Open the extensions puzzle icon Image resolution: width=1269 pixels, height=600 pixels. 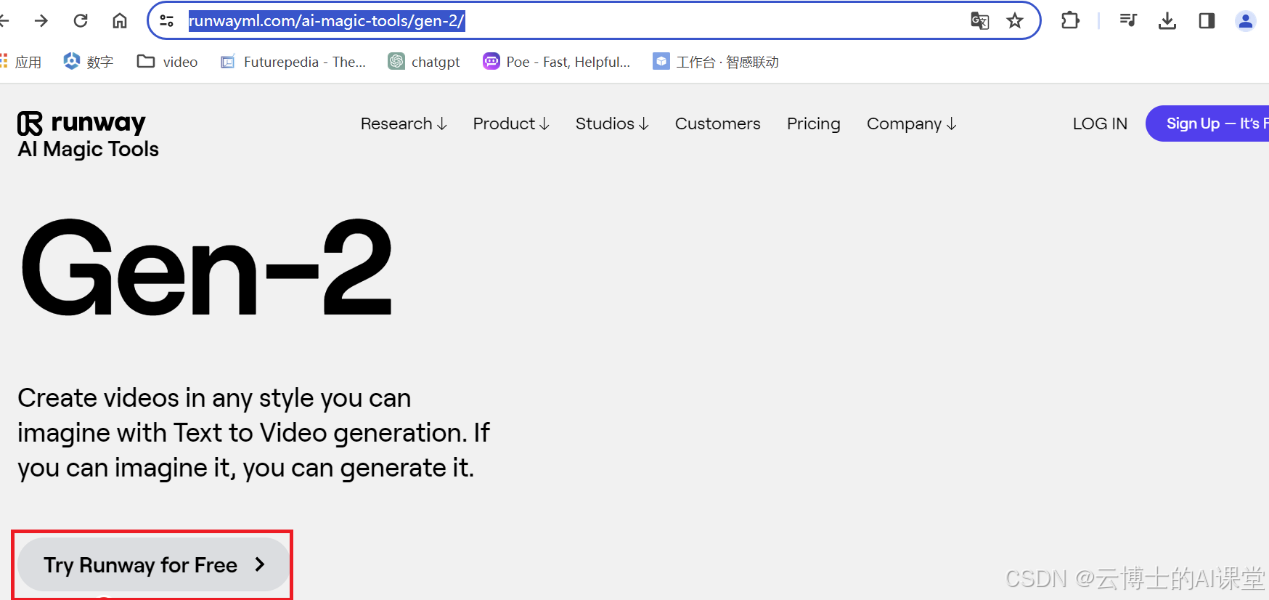click(x=1070, y=20)
